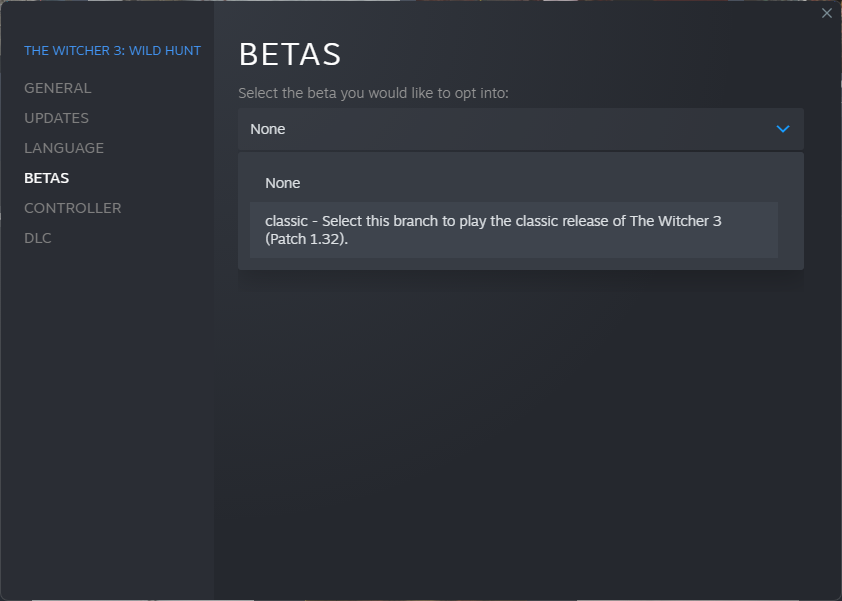Click the "Select the beta" instruction label
The image size is (842, 601).
(373, 93)
